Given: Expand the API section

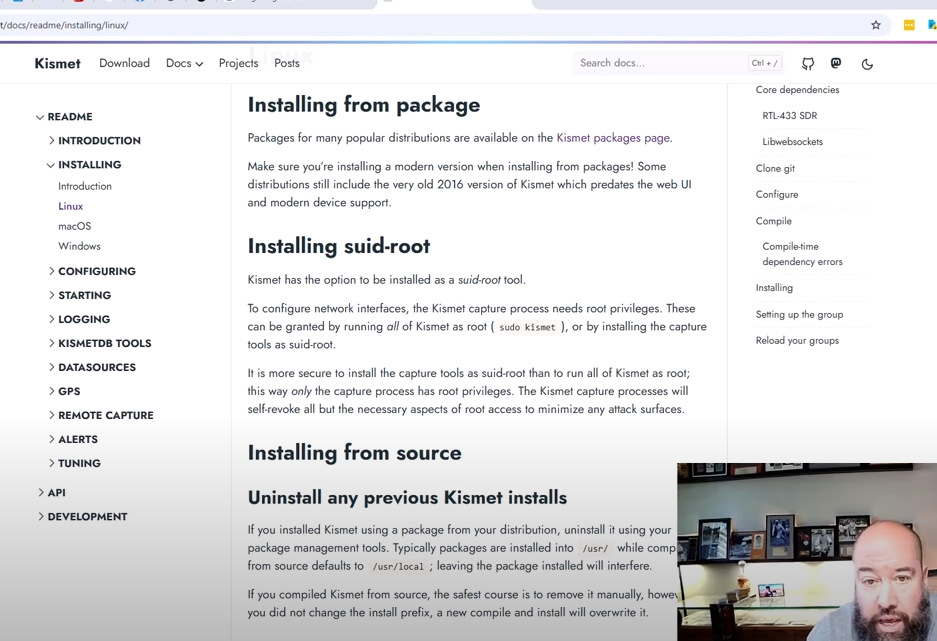Looking at the screenshot, I should tap(51, 492).
